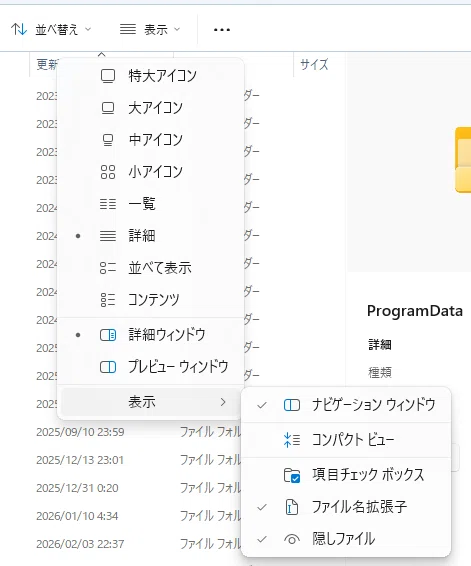Click the 特大アイコン monitor icon
Screen dimensions: 471x566
tap(108, 76)
